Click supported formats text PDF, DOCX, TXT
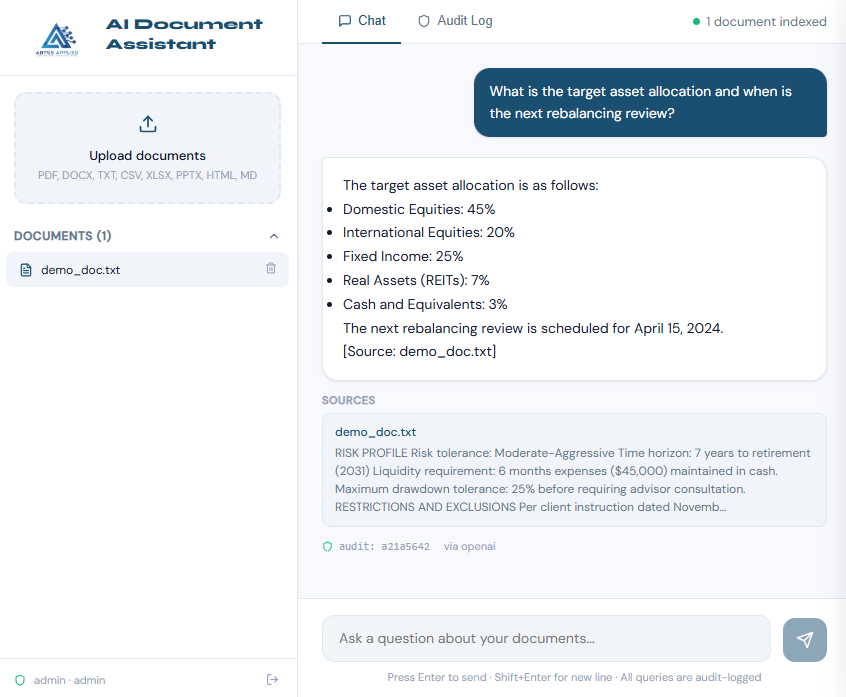Image resolution: width=846 pixels, height=697 pixels. [x=147, y=175]
